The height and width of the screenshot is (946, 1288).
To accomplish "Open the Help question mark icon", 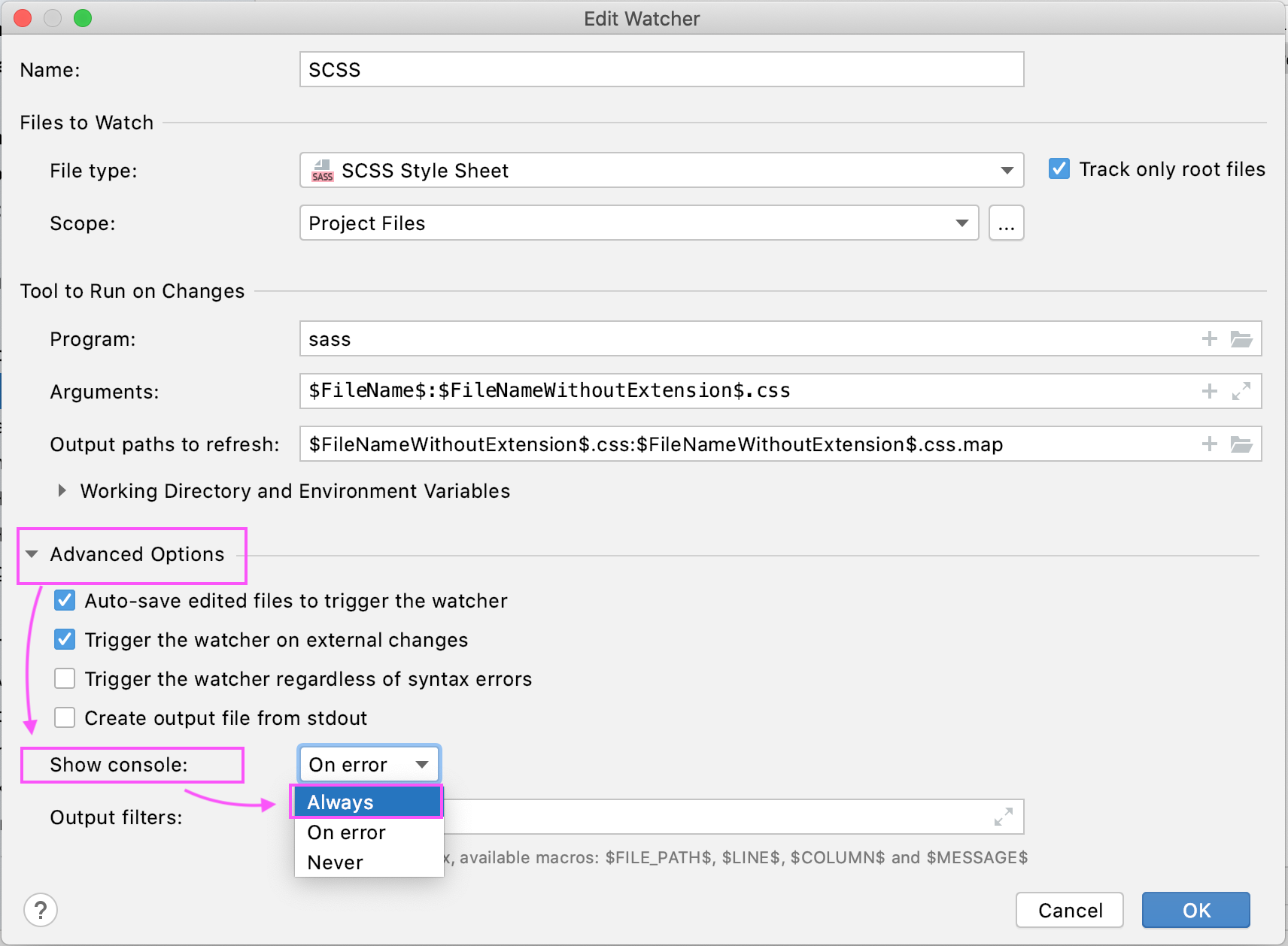I will (x=41, y=910).
